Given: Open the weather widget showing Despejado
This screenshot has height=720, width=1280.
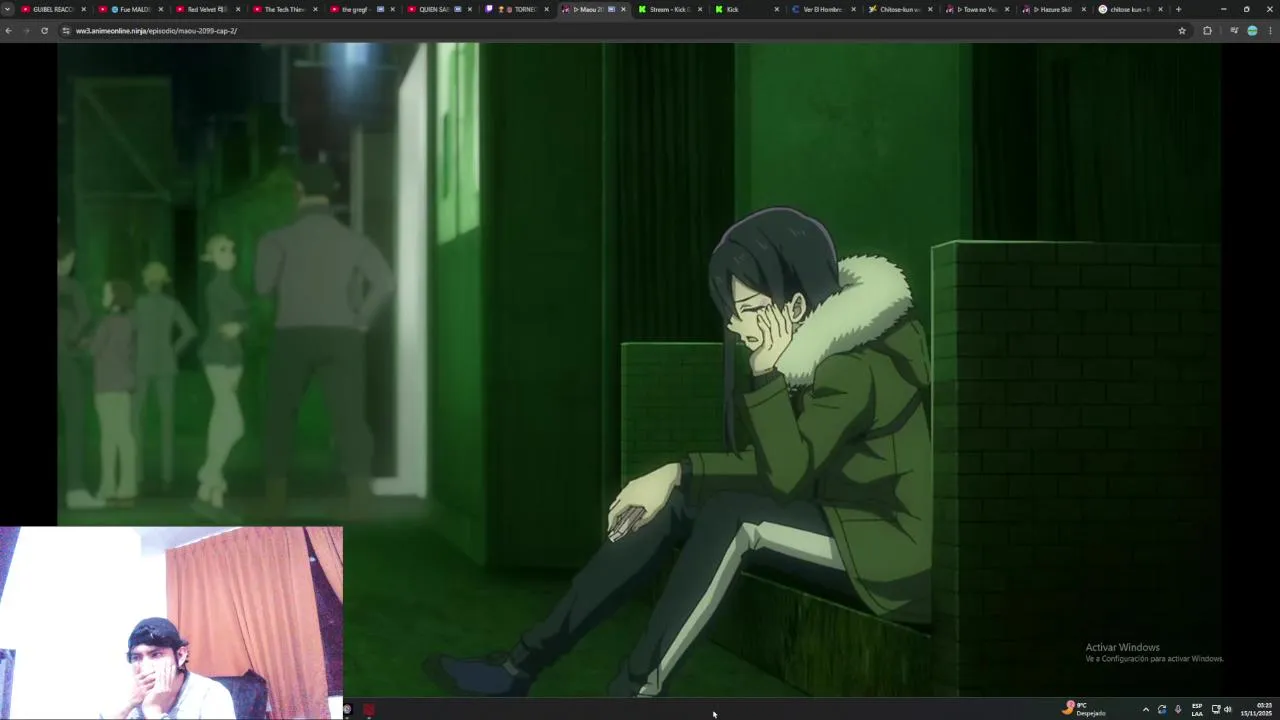Looking at the screenshot, I should pos(1085,709).
